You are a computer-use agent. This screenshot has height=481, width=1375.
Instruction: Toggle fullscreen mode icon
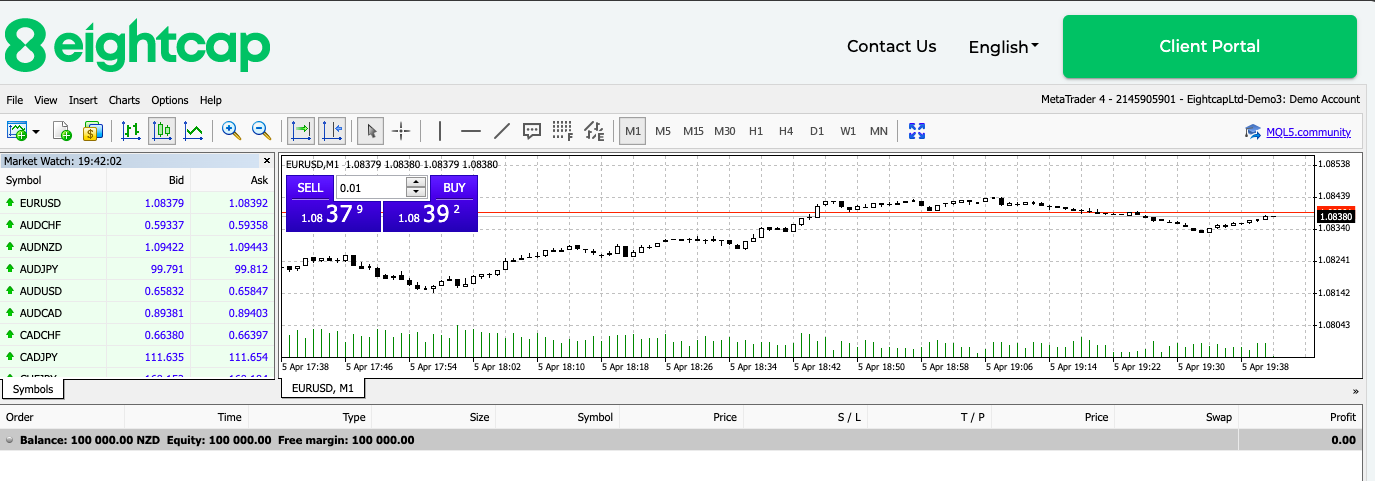click(917, 130)
